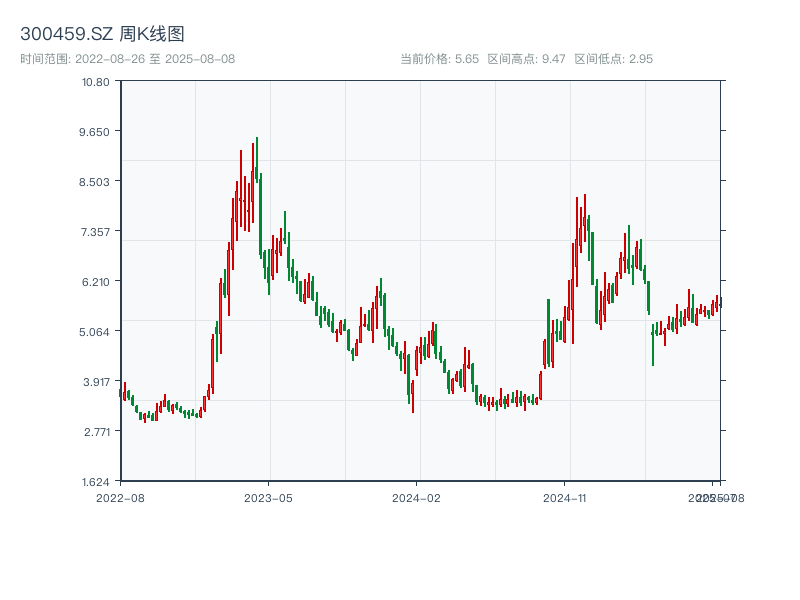Screen dimensions: 800x600
Task: Click y-axis label 3.917
Action: point(96,382)
